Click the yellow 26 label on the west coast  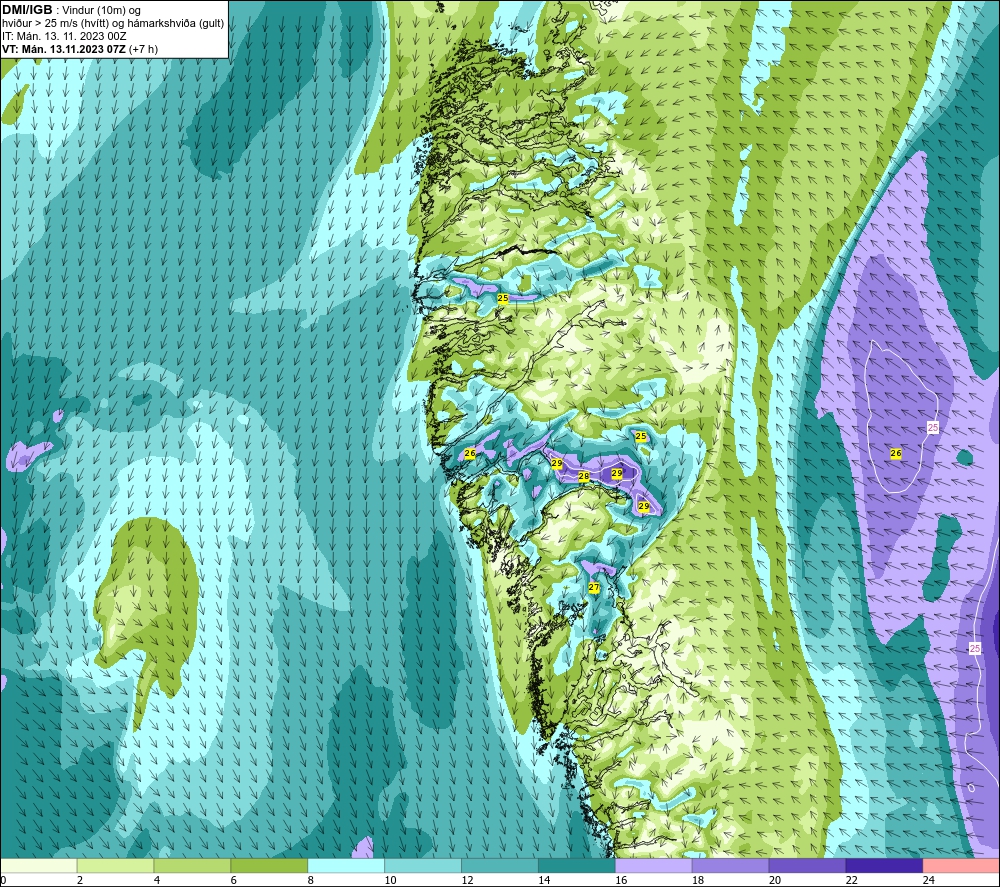pyautogui.click(x=470, y=453)
